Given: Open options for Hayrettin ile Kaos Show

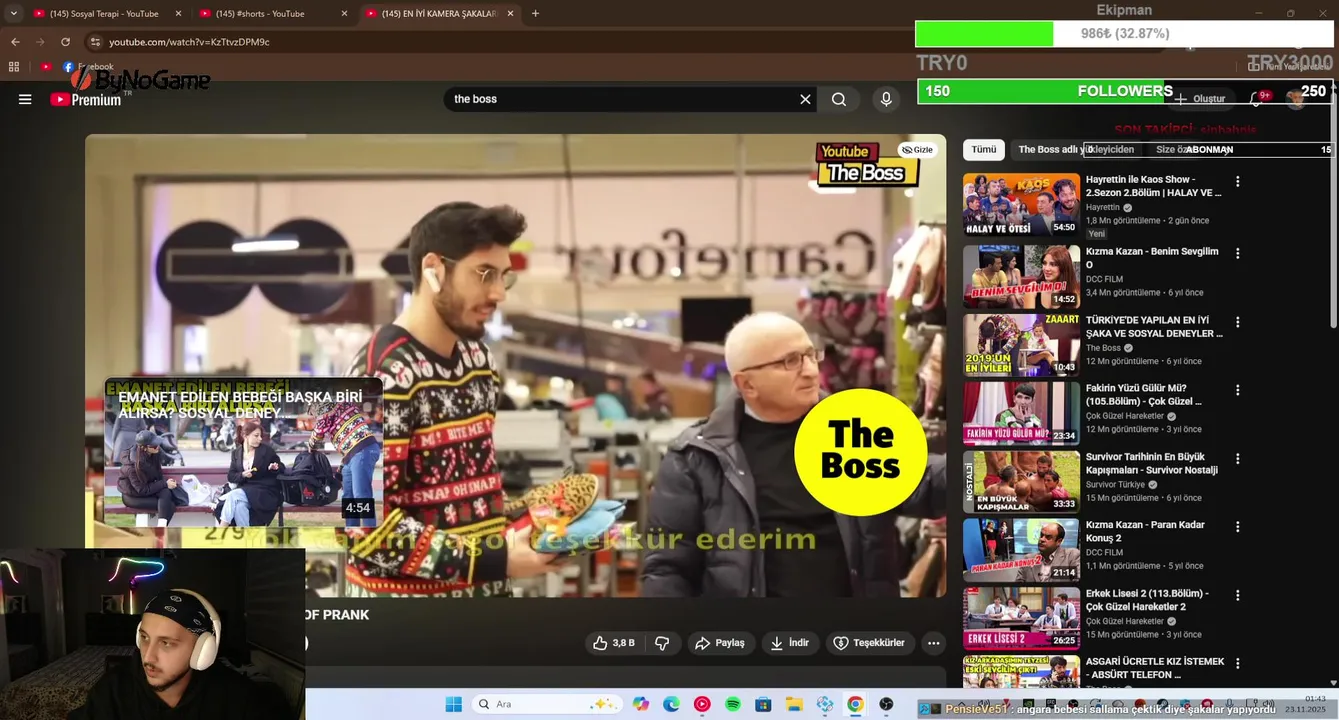Looking at the screenshot, I should (x=1237, y=182).
